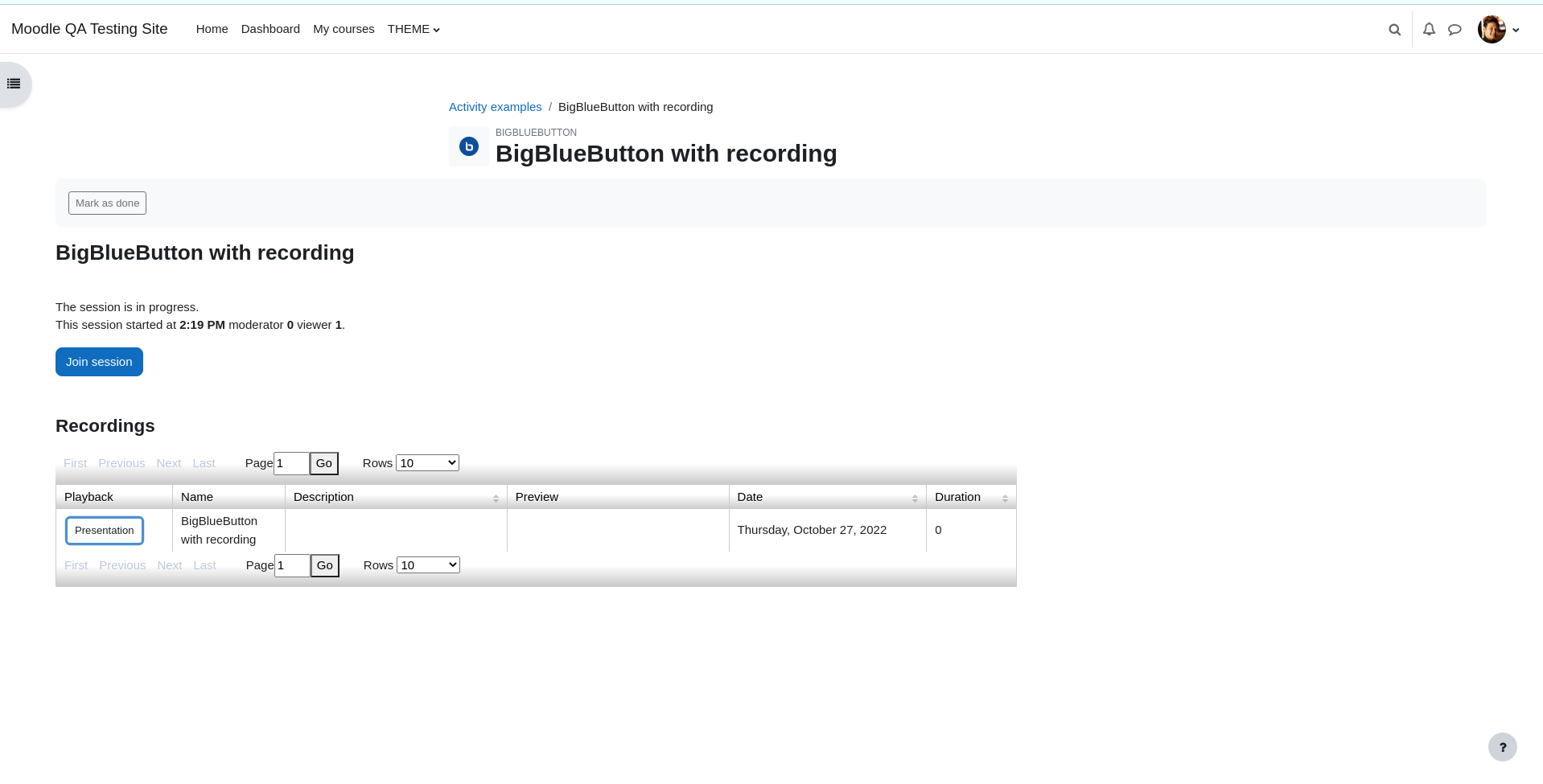1543x784 pixels.
Task: Select the BigBlueButton with recording name cell
Action: pos(229,531)
